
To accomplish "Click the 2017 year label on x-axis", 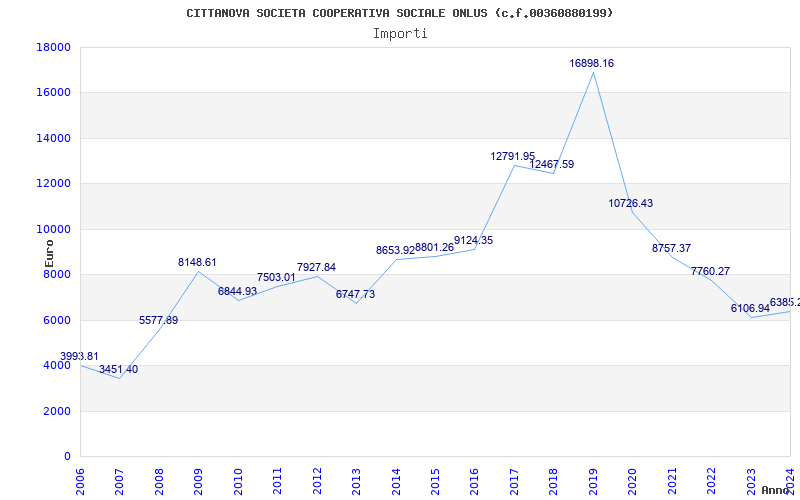I will pos(514,481).
